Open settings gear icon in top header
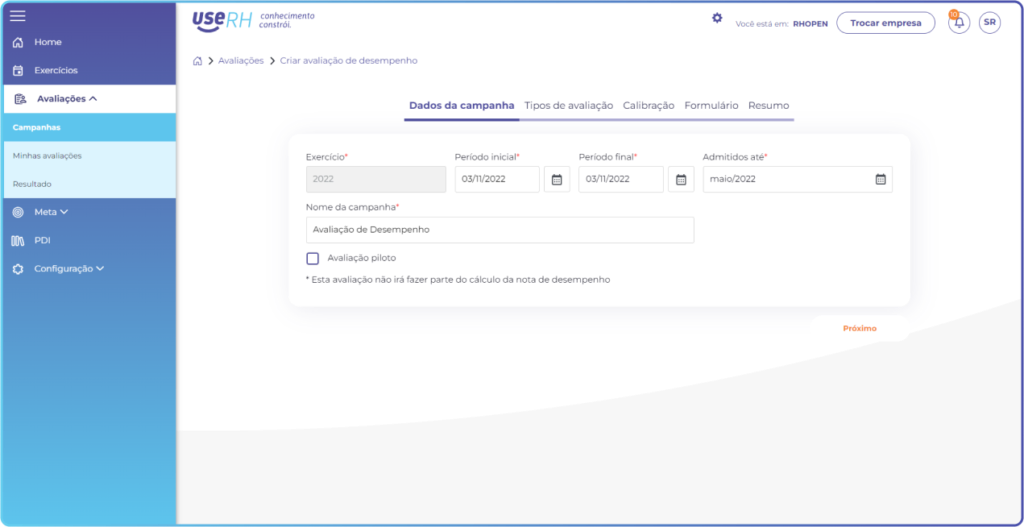This screenshot has width=1024, height=527. click(717, 18)
